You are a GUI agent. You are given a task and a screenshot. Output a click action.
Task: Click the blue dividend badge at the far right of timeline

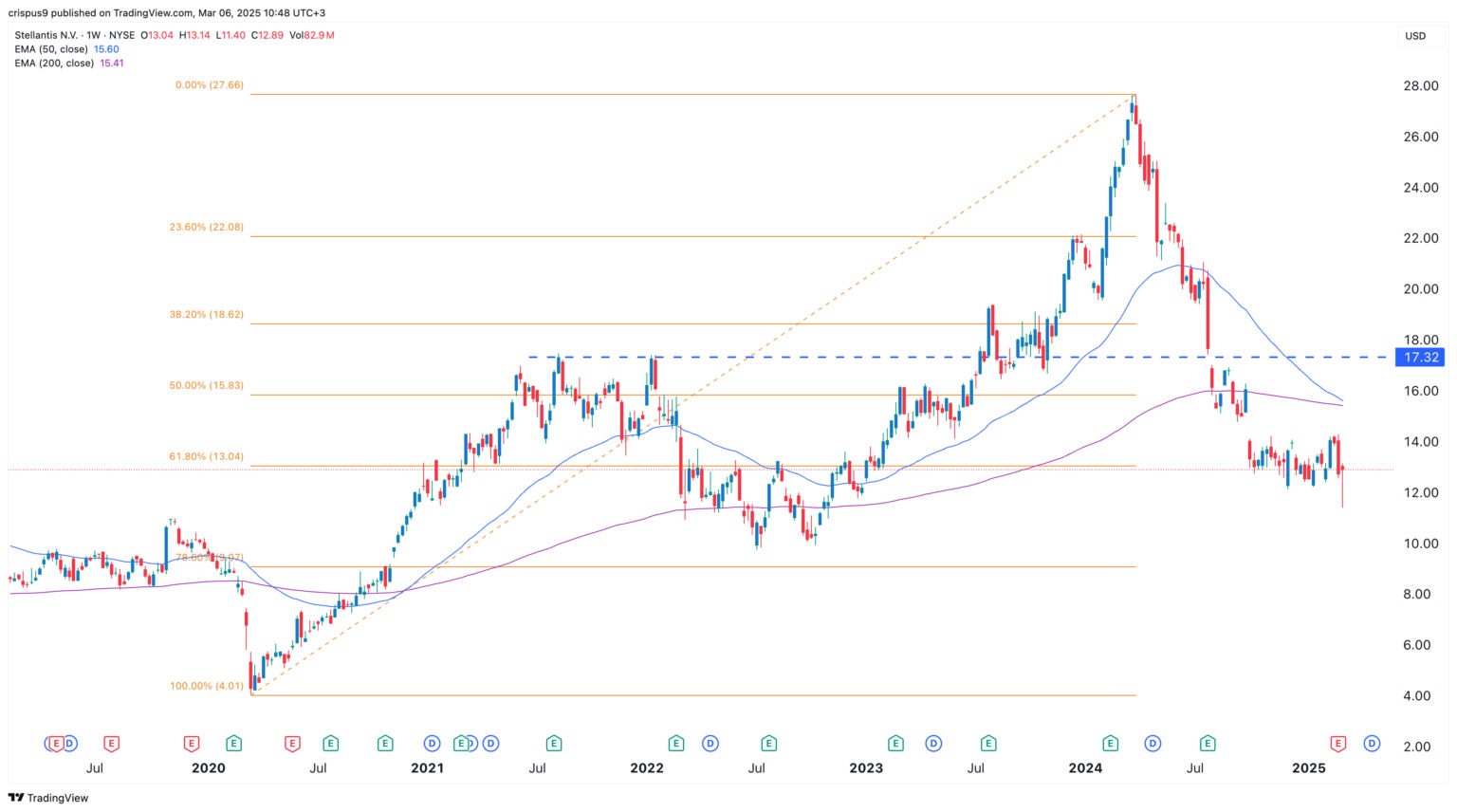click(x=1372, y=744)
